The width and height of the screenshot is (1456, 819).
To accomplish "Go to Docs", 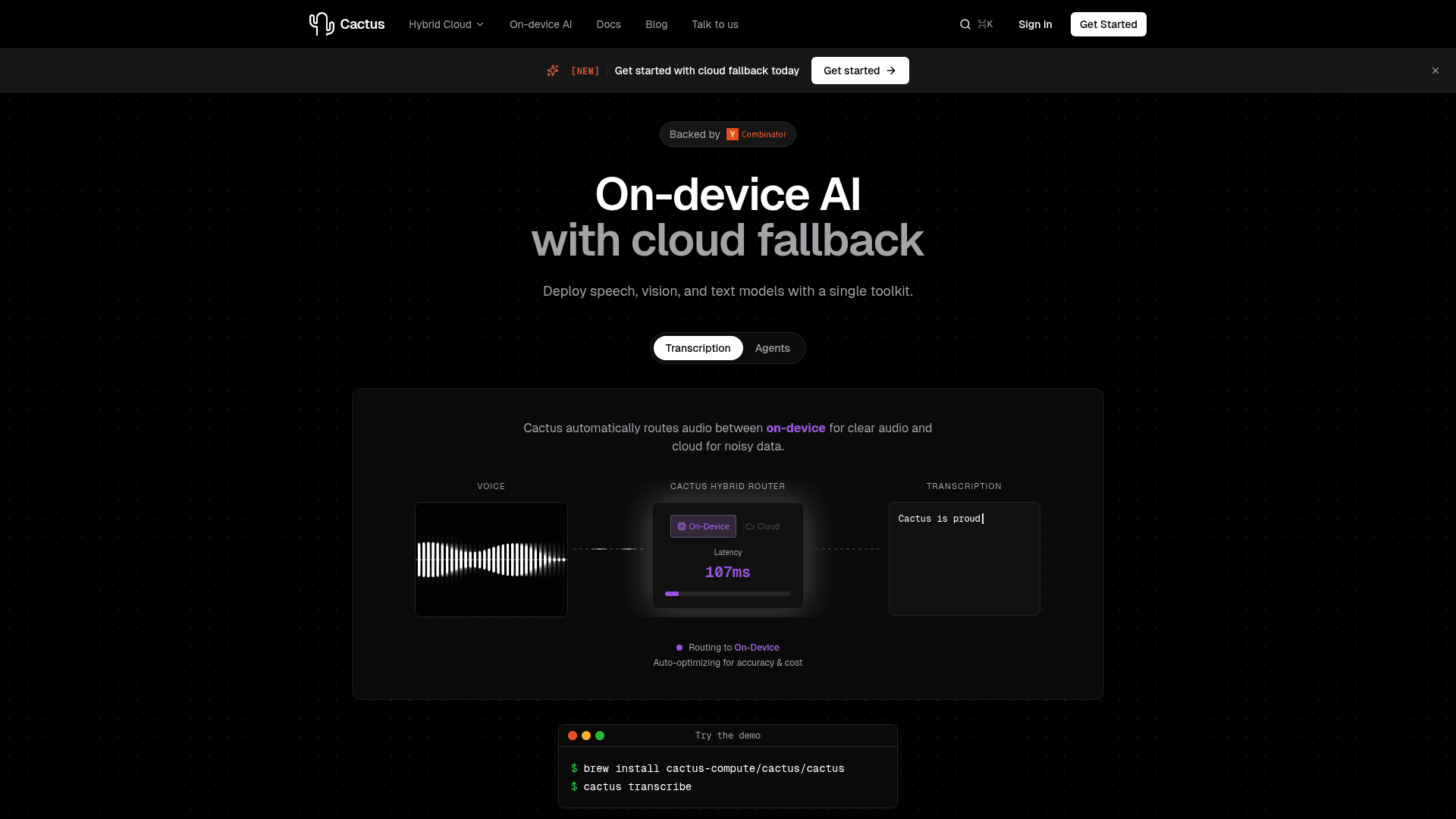I will pos(608,24).
